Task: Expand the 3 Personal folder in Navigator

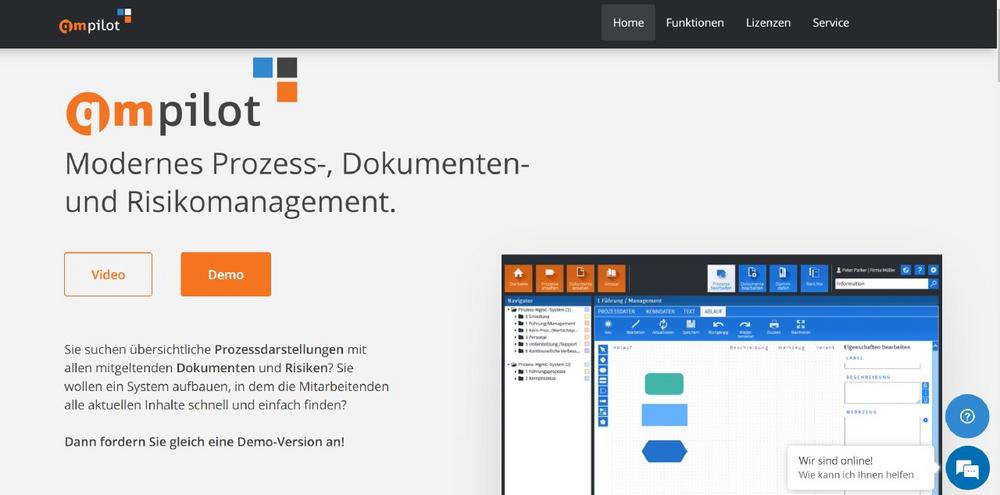Action: (x=518, y=337)
